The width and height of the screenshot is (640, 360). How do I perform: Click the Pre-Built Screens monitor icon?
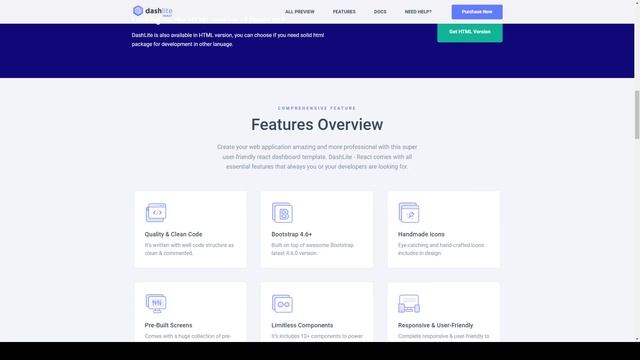tap(156, 303)
